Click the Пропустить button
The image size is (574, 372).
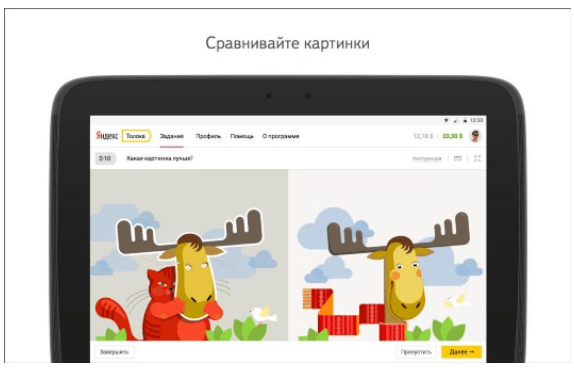(416, 352)
